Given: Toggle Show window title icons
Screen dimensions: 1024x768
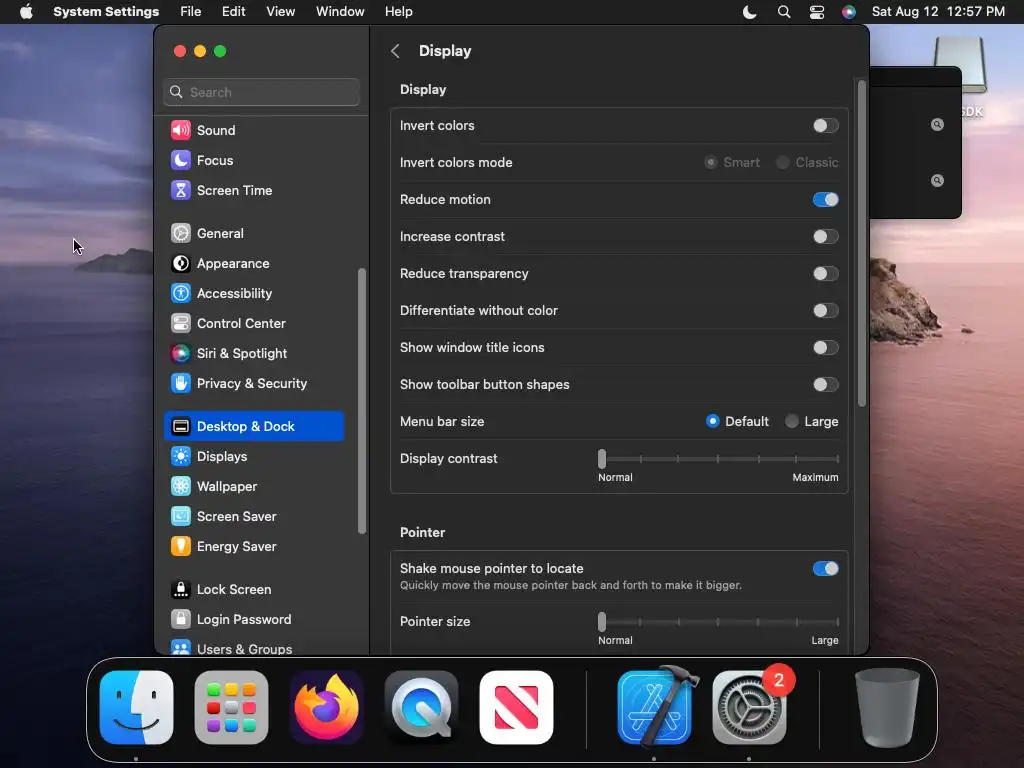Looking at the screenshot, I should 825,347.
